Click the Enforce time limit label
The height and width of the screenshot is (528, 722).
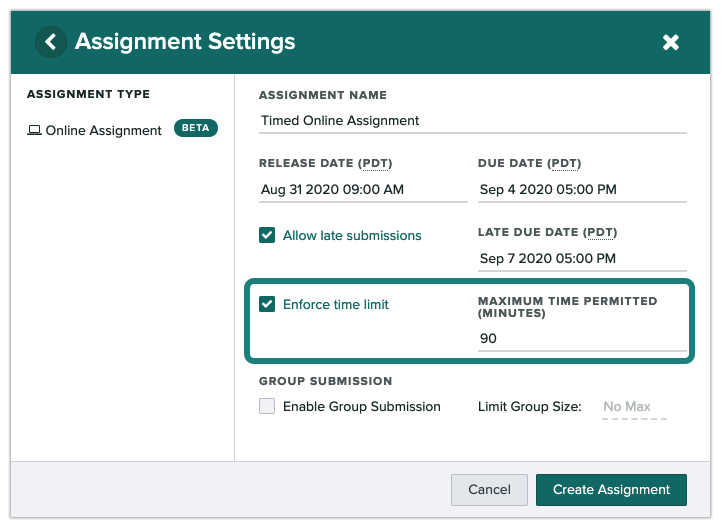coord(336,305)
